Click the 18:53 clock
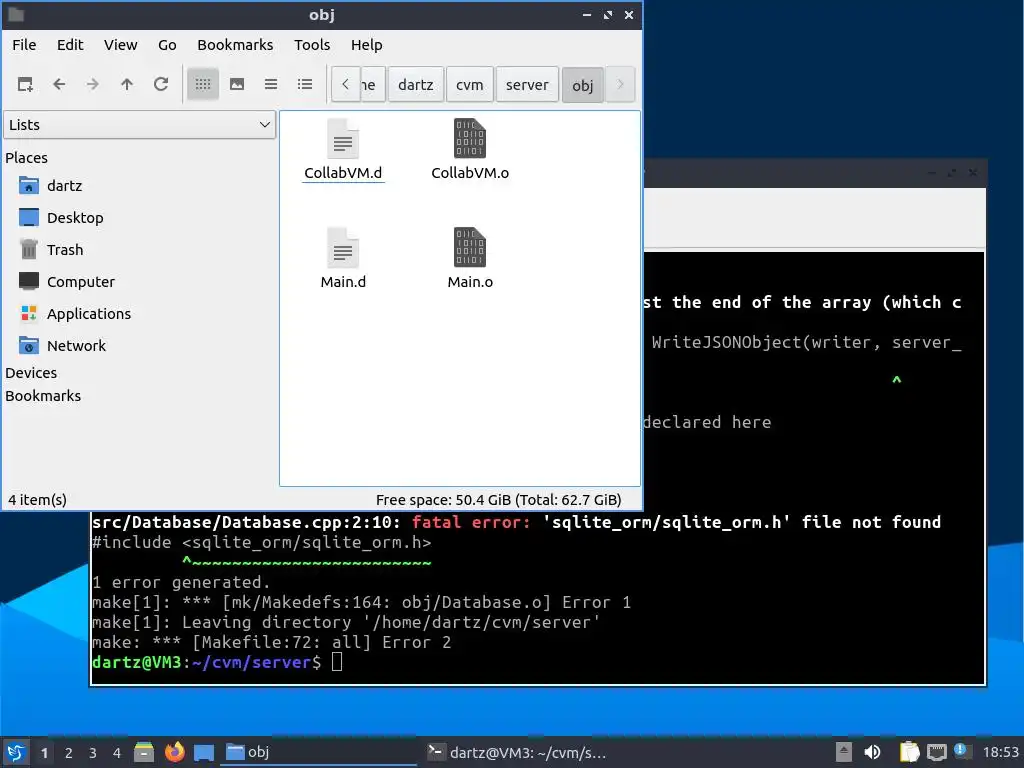 [x=1000, y=752]
